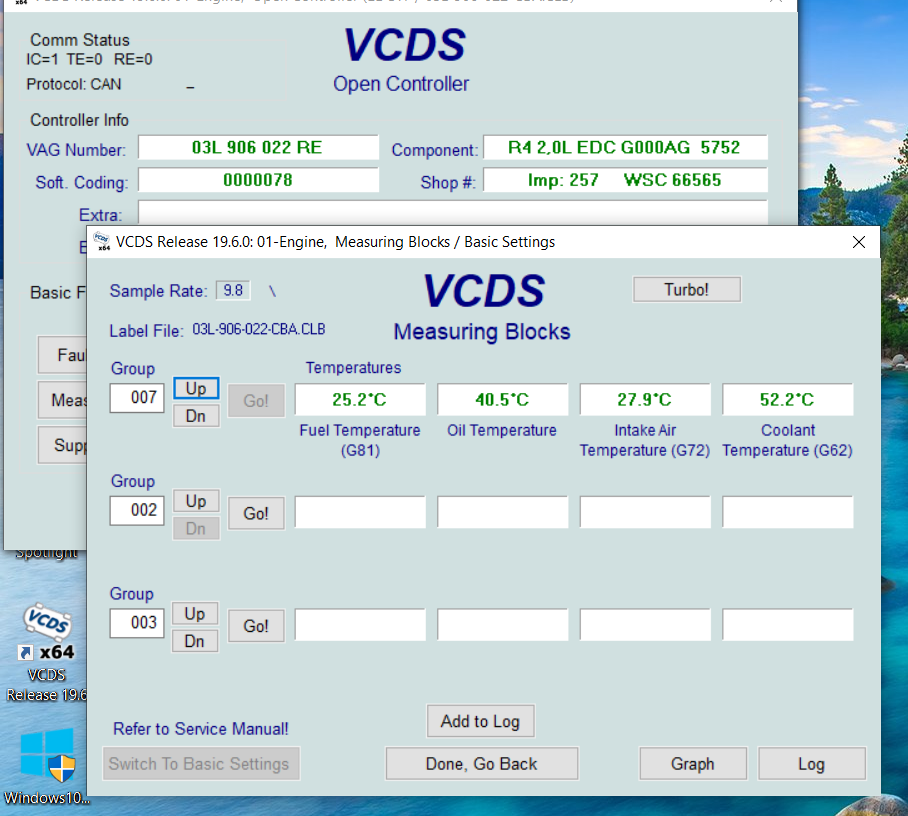Viewport: 908px width, 816px height.
Task: Click the Log button
Action: tap(812, 764)
